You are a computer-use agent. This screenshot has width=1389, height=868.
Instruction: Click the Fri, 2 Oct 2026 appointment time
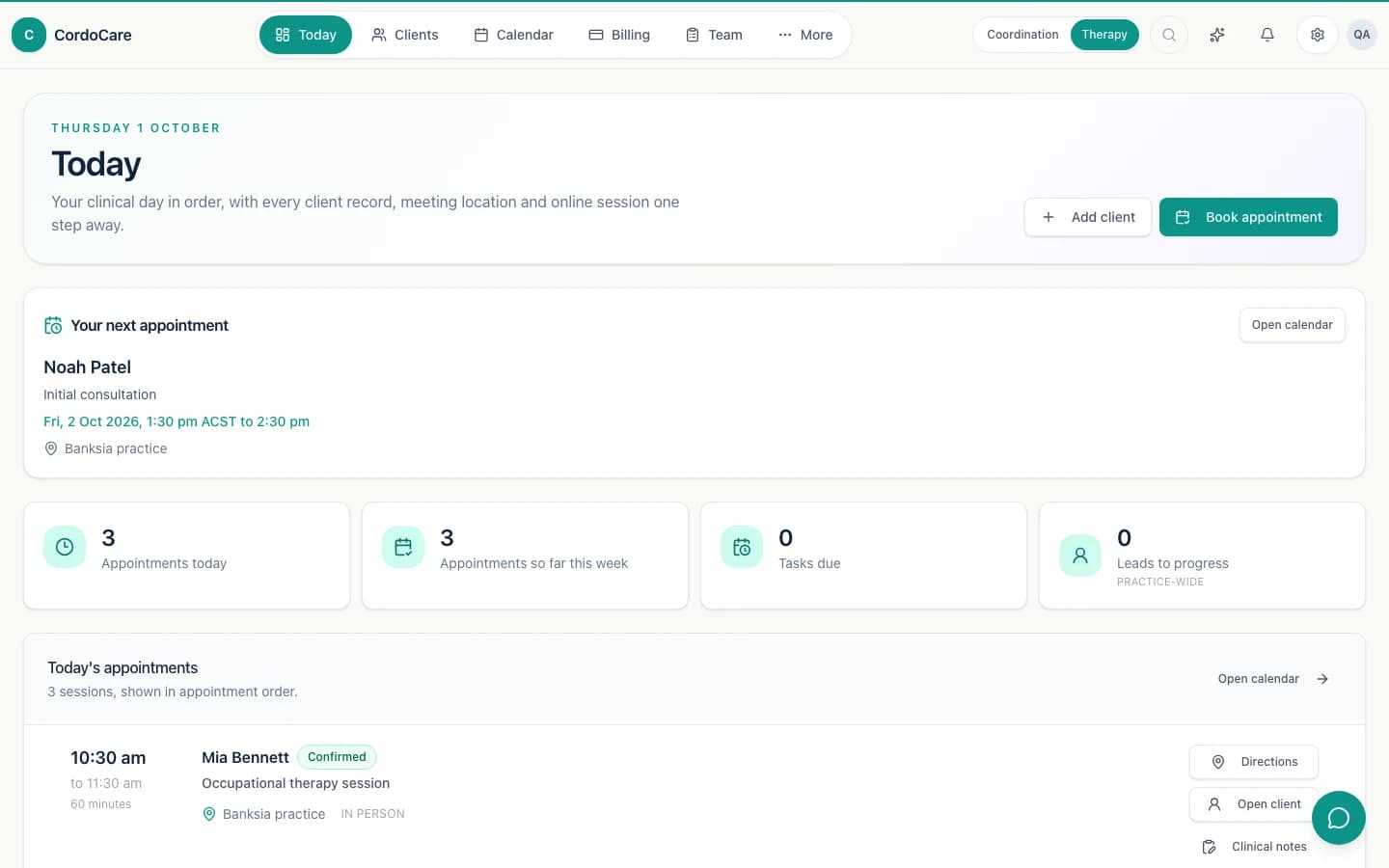177,421
